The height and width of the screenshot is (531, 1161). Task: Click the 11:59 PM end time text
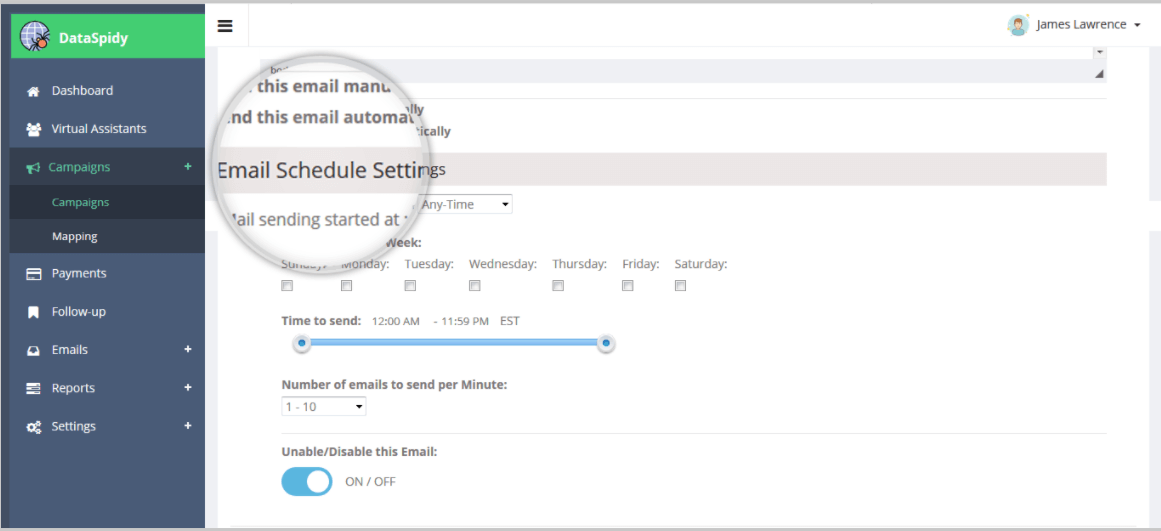(466, 321)
